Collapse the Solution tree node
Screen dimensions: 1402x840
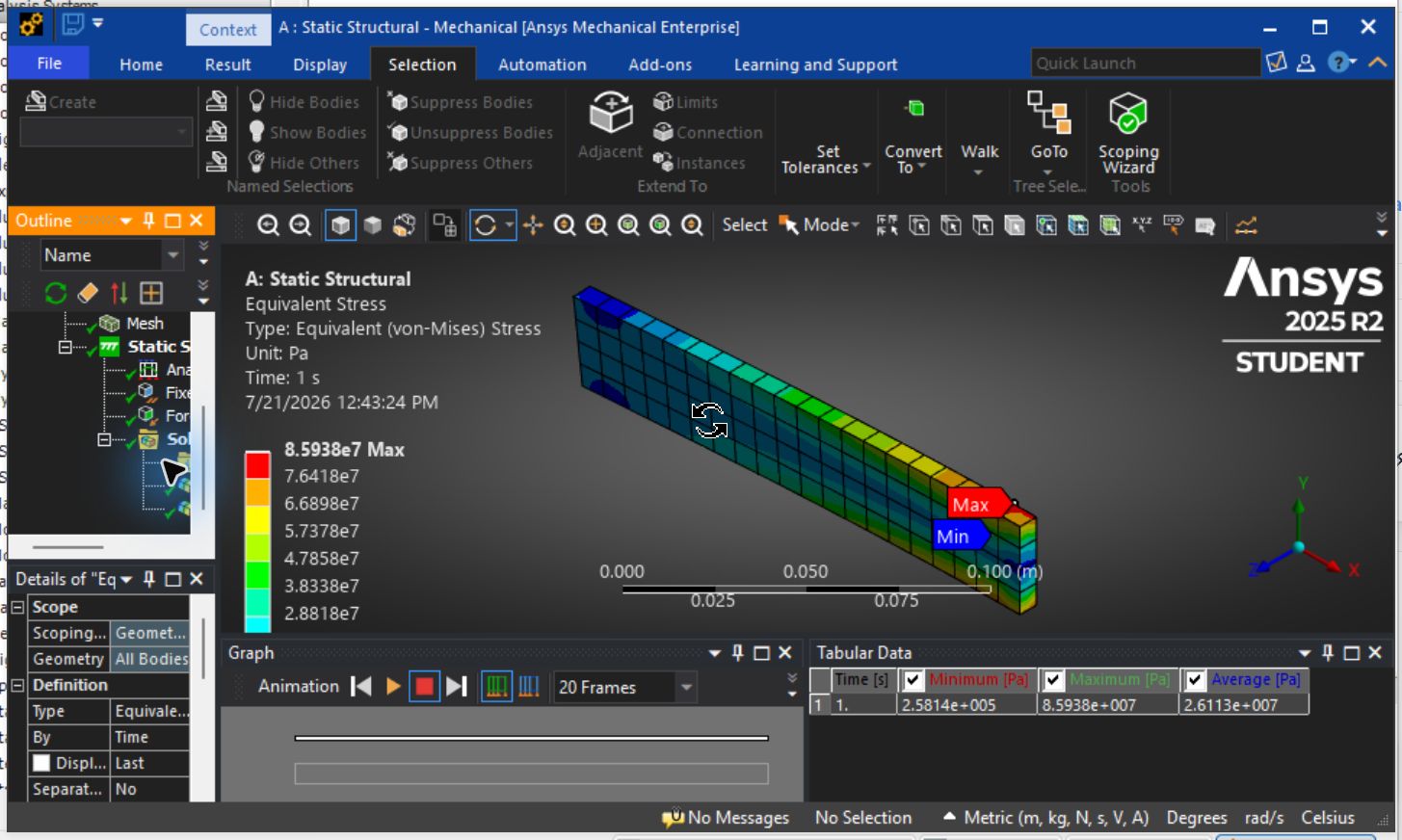coord(104,440)
